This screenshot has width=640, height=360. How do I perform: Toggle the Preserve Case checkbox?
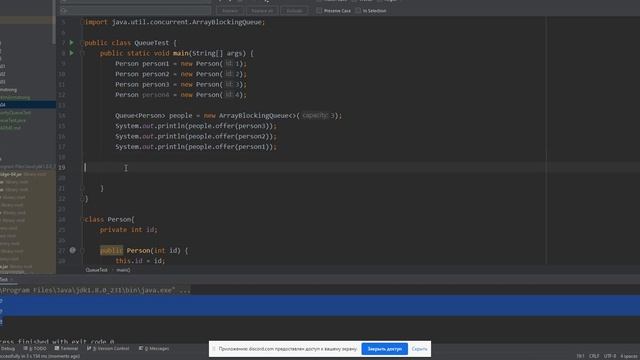(319, 11)
